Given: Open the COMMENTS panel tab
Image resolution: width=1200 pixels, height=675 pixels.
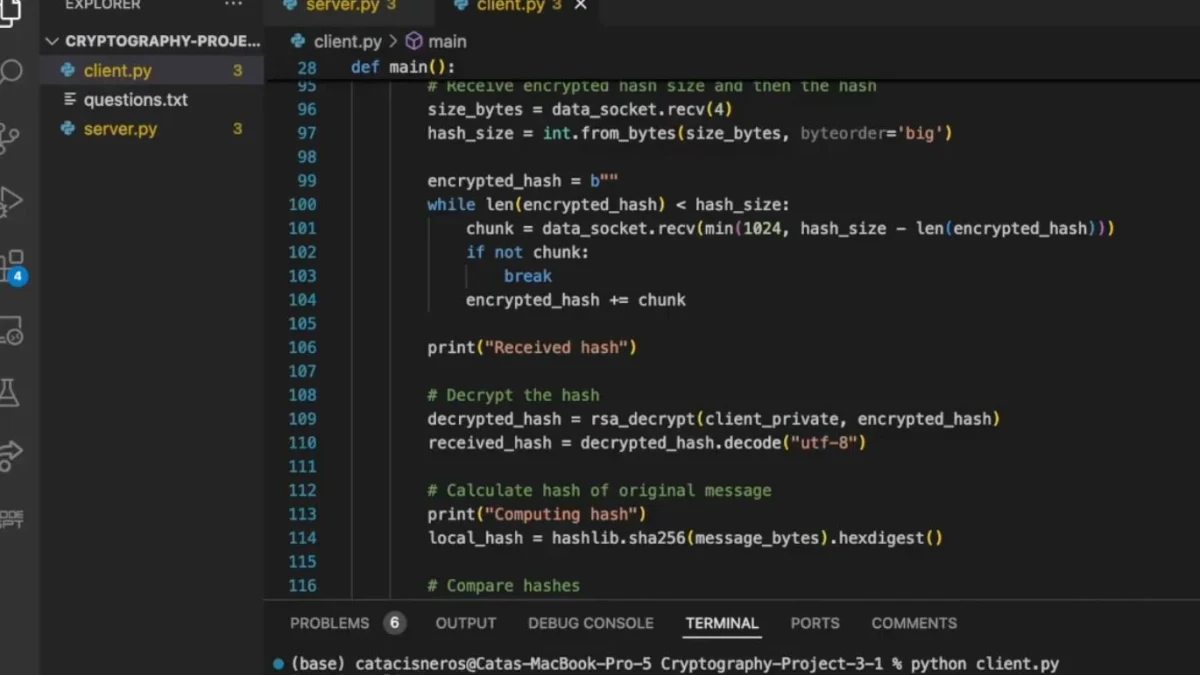Looking at the screenshot, I should tap(914, 623).
